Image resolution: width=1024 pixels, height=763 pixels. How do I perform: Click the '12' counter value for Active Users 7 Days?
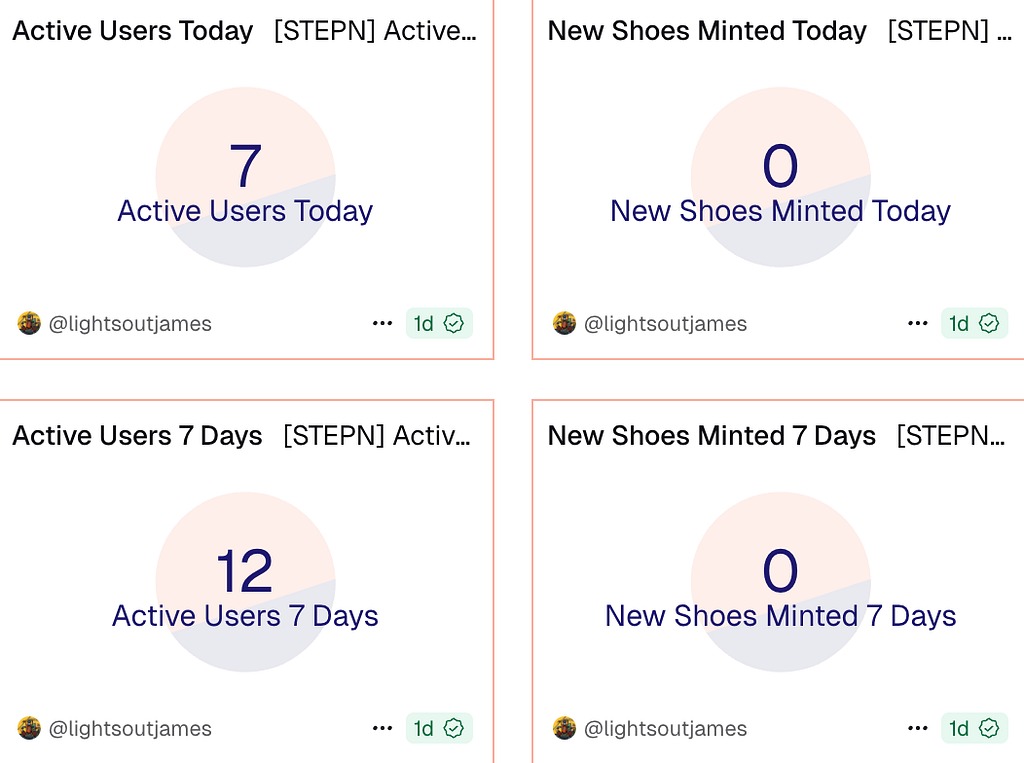click(x=244, y=571)
